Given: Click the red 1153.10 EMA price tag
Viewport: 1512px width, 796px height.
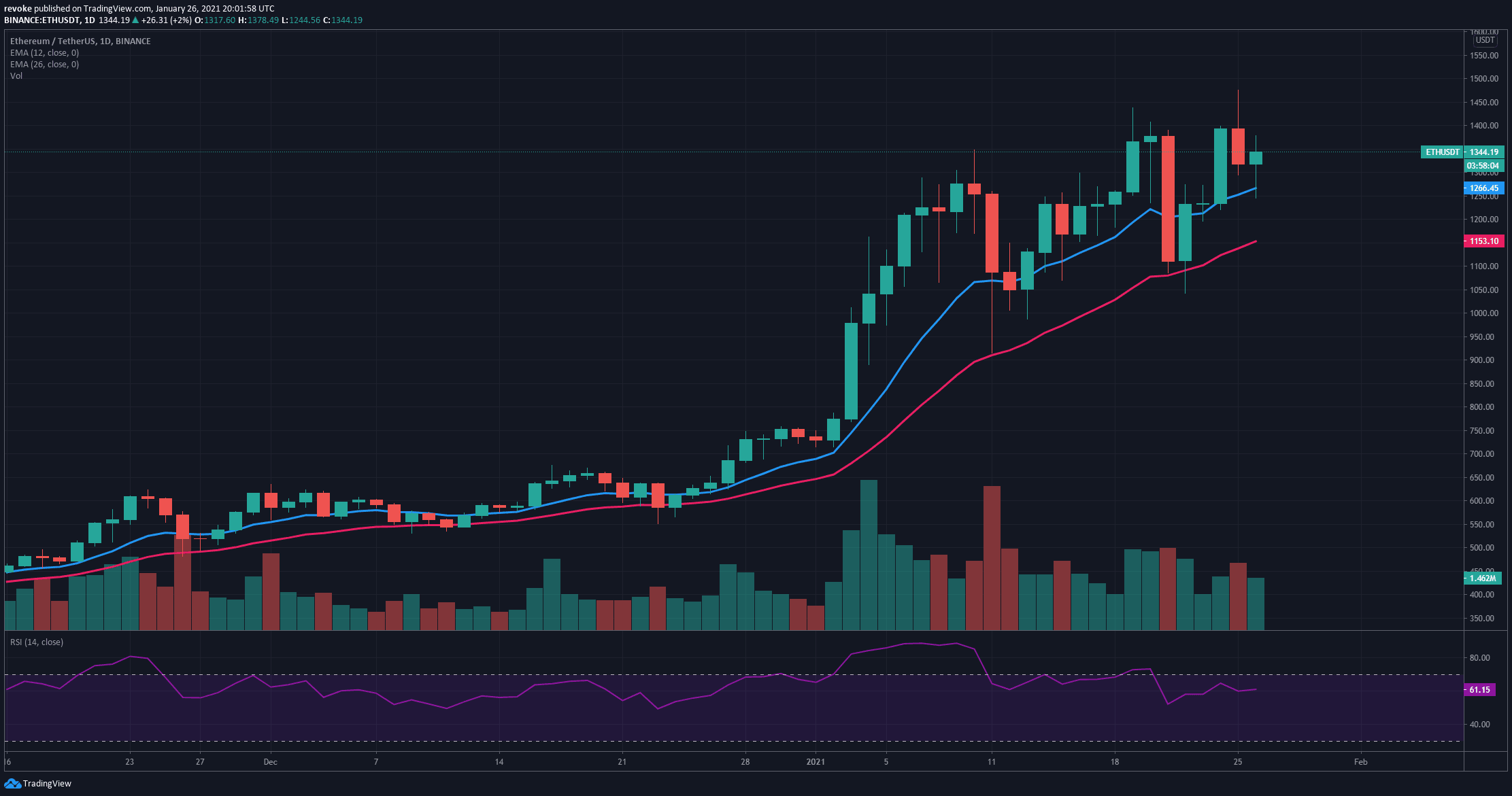Looking at the screenshot, I should [x=1483, y=241].
